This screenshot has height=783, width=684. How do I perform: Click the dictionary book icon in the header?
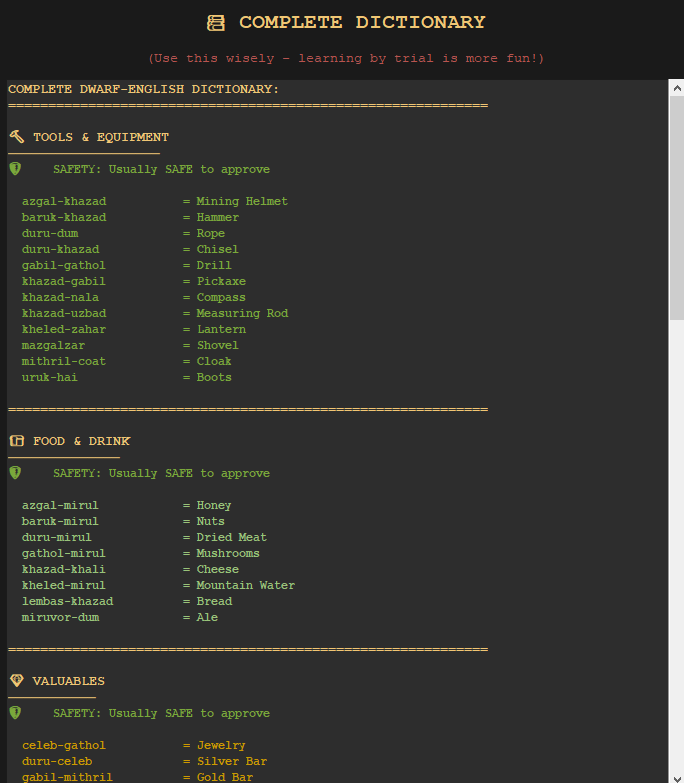click(x=216, y=22)
